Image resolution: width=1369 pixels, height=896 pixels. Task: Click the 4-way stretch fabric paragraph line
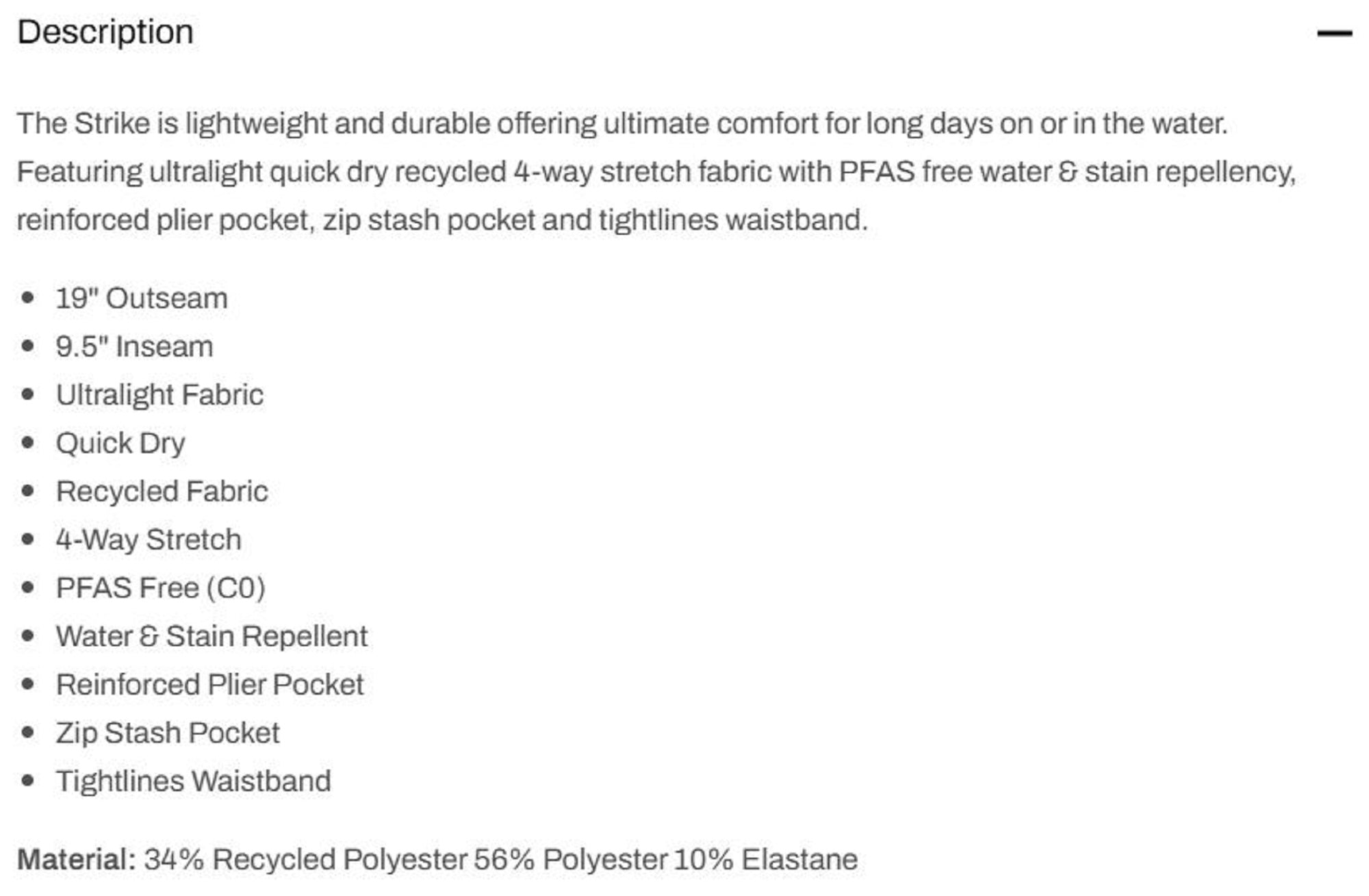point(656,172)
